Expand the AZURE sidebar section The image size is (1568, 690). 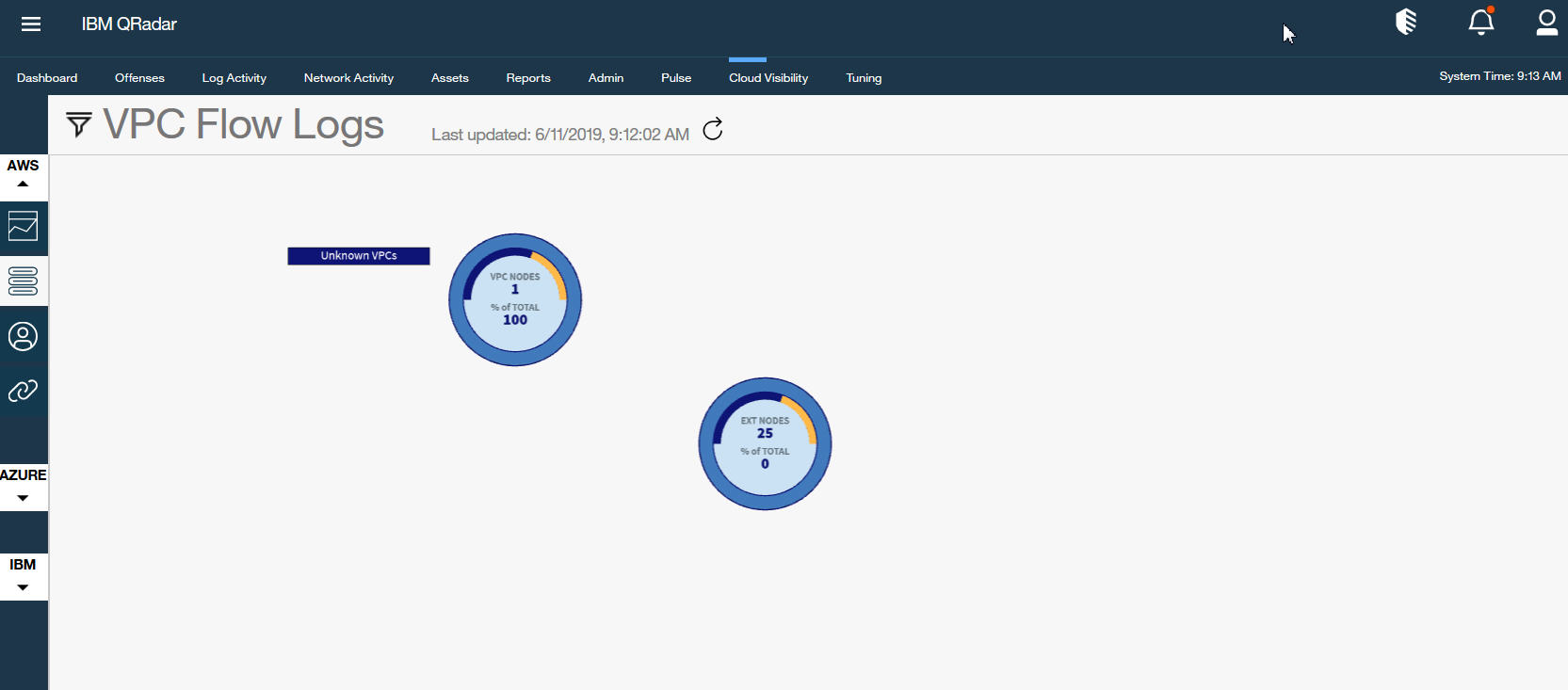pyautogui.click(x=24, y=486)
